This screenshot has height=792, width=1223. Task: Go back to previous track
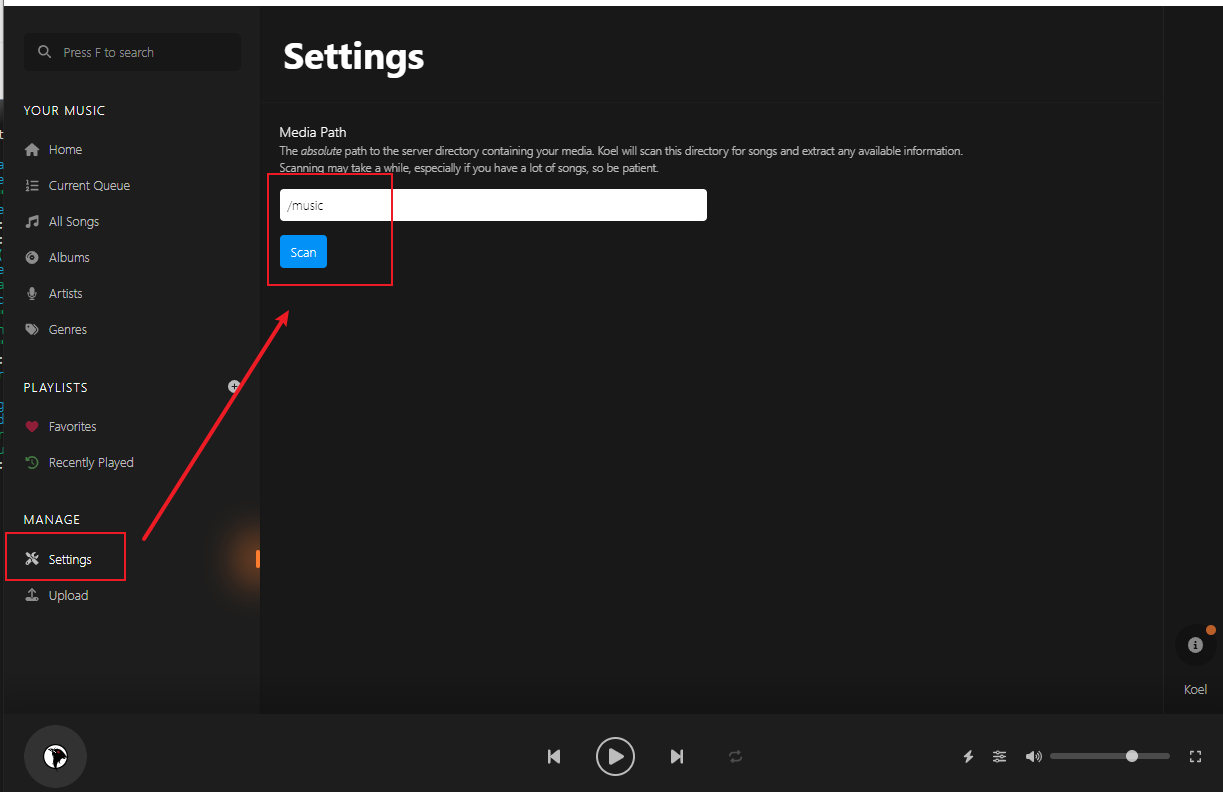pos(554,757)
